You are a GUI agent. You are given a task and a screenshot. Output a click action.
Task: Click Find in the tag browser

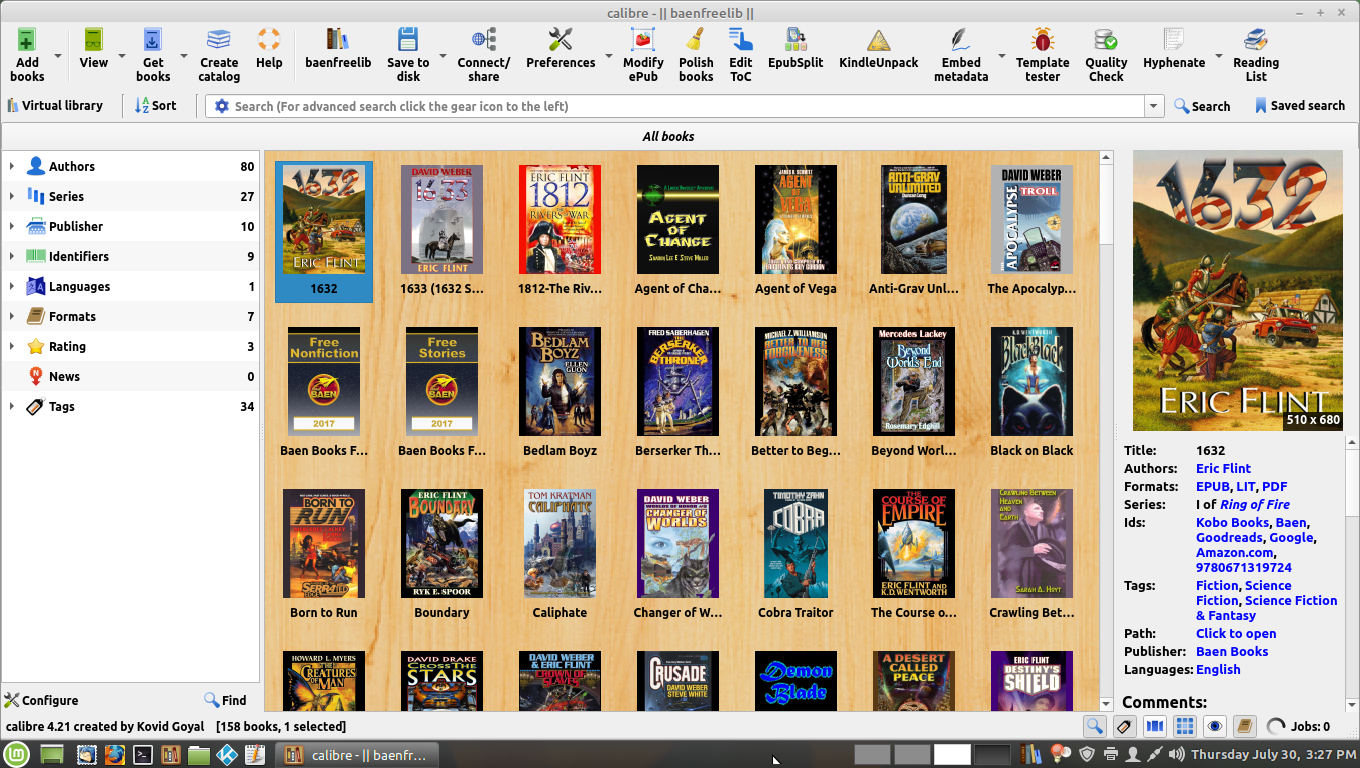[225, 700]
